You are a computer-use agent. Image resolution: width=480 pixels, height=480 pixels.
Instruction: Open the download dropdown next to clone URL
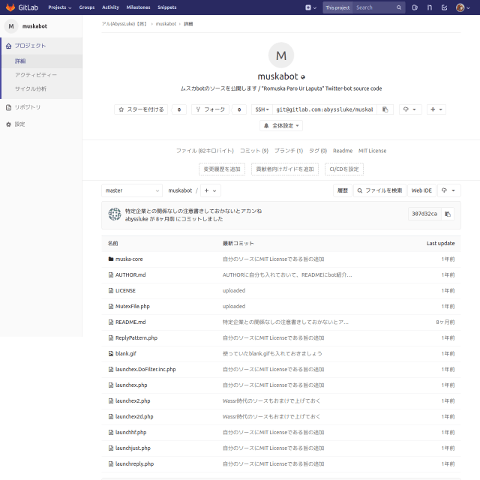pos(410,109)
